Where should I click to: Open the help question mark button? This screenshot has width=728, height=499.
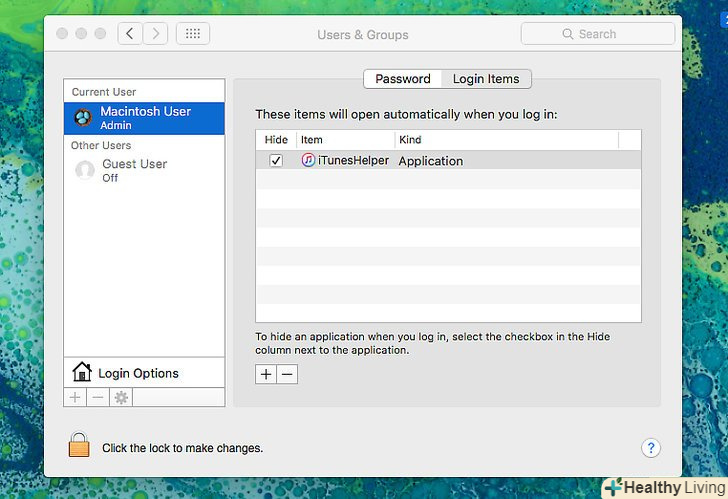[650, 448]
